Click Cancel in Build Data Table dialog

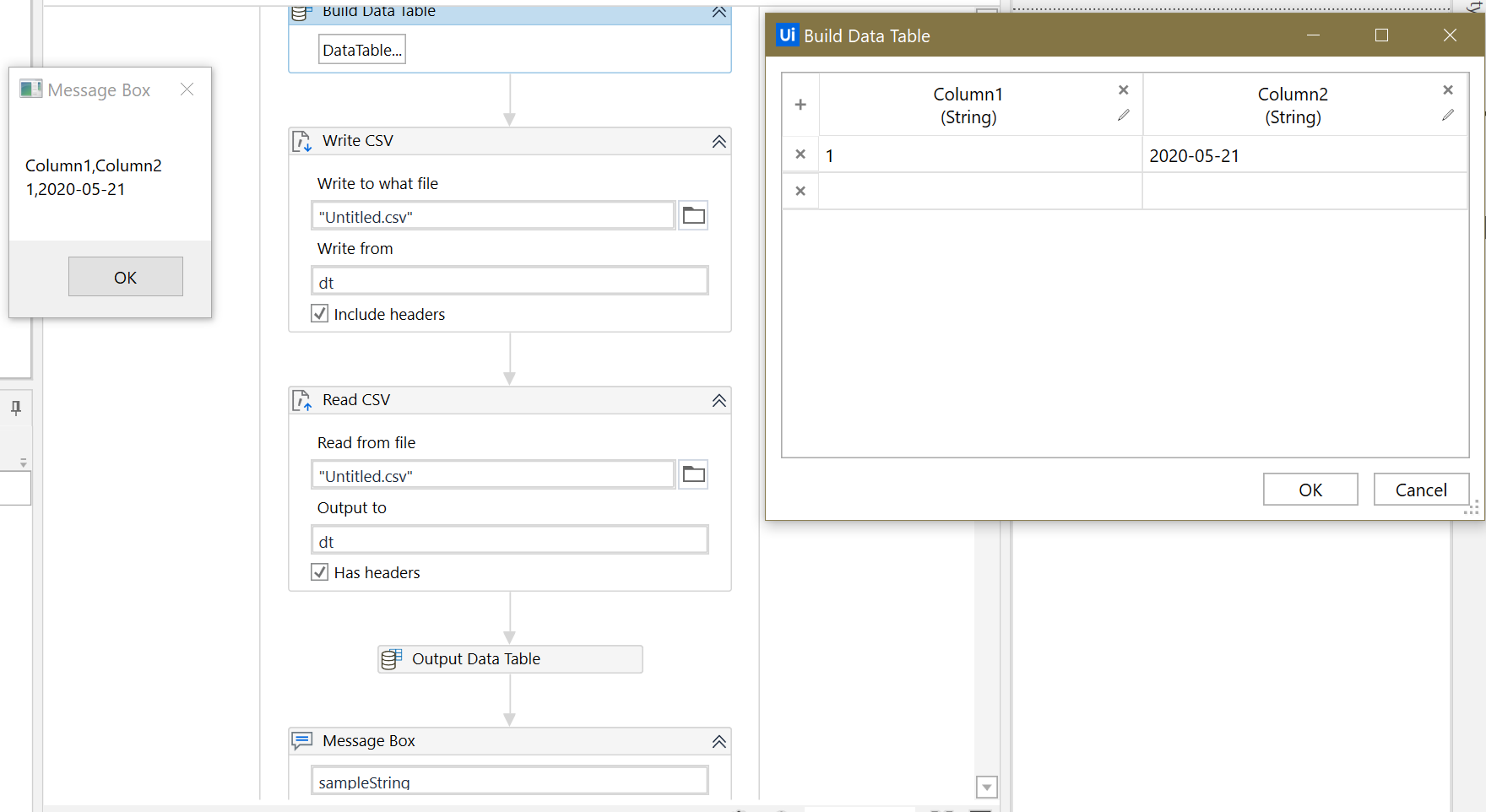pos(1420,490)
